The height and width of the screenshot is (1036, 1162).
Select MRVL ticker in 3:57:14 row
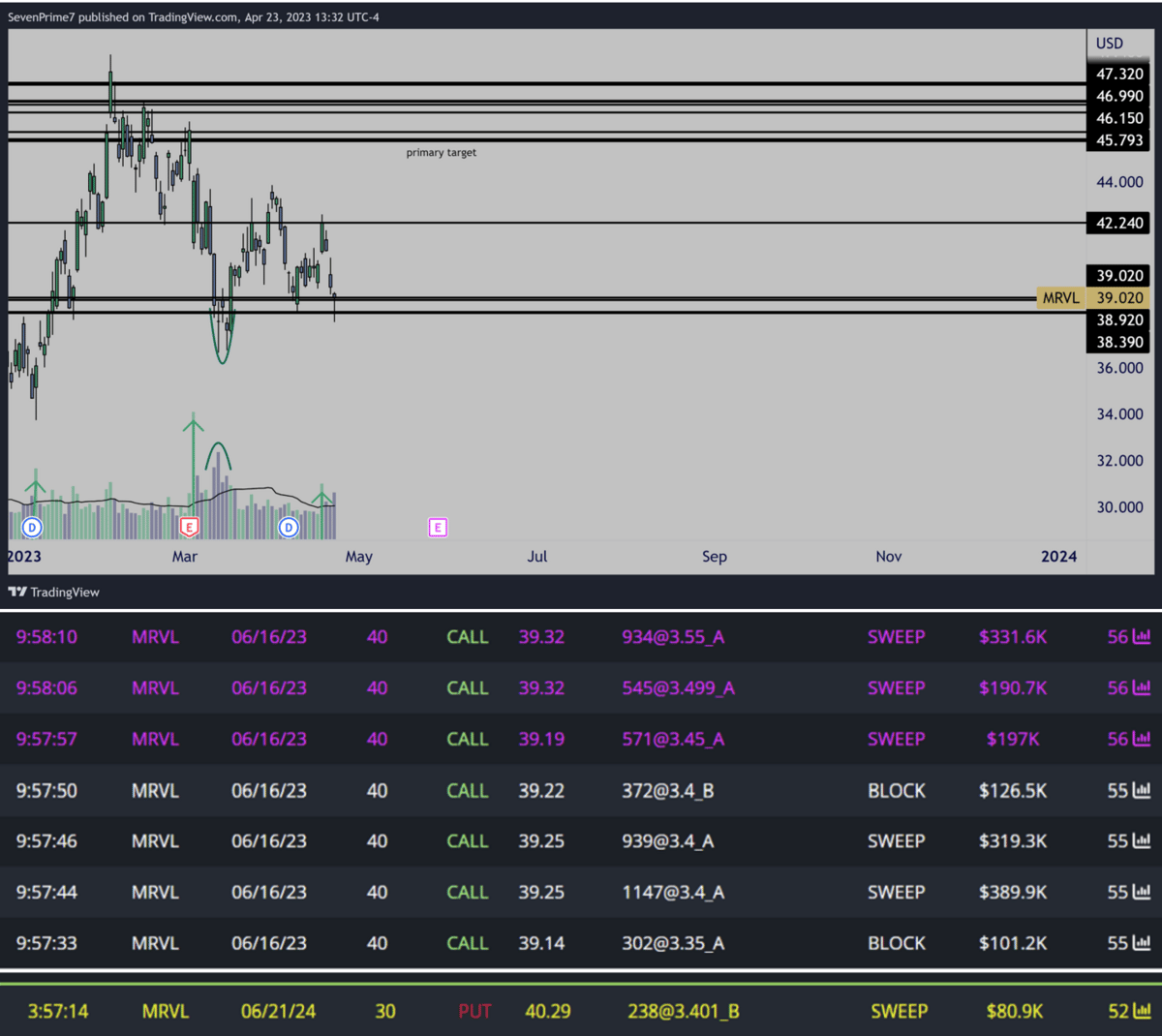click(x=166, y=1011)
